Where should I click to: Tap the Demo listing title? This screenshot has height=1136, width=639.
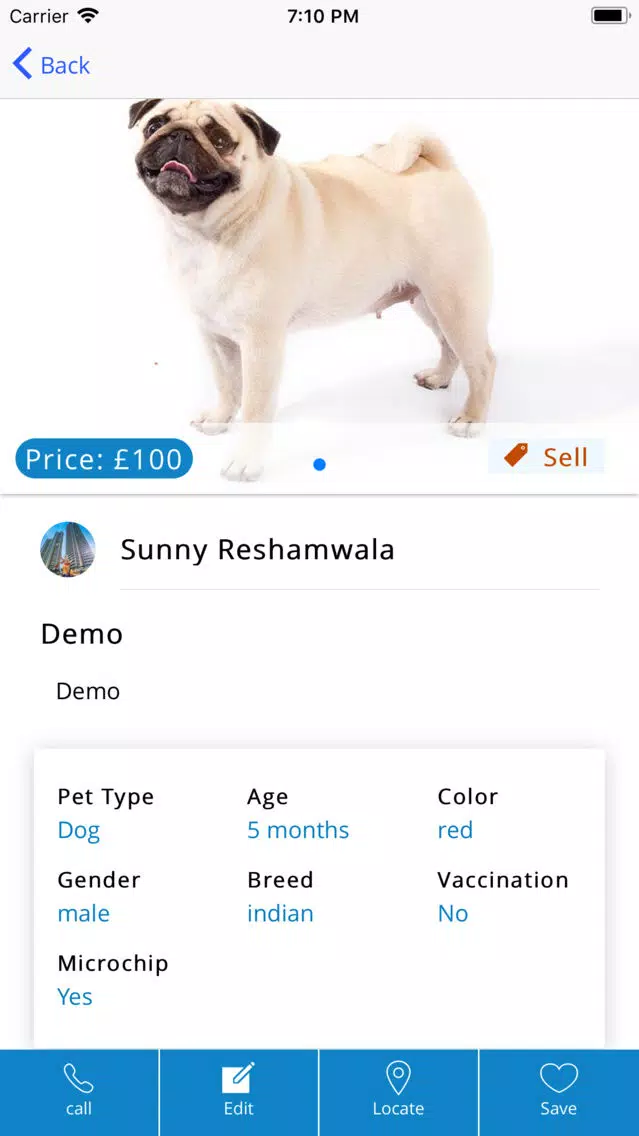82,634
